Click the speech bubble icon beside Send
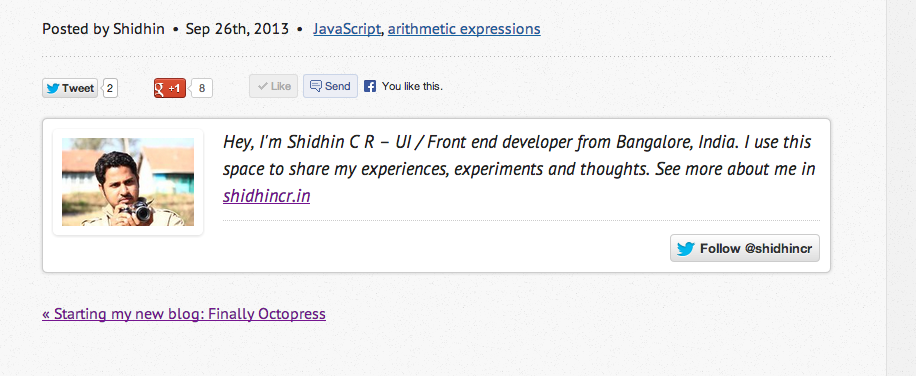Viewport: 916px width, 376px height. coord(315,86)
